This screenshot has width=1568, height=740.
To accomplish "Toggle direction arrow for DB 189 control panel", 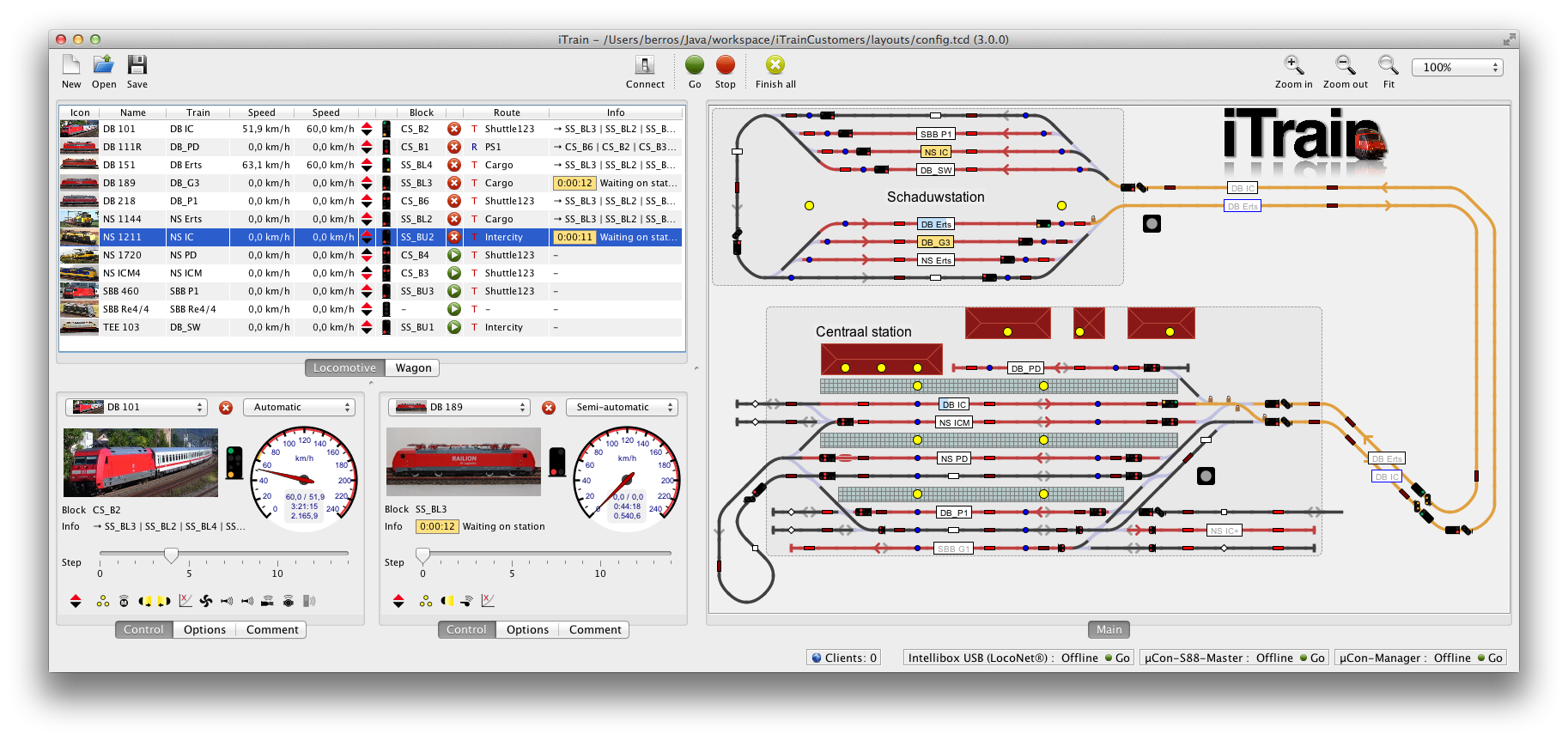I will pos(398,601).
